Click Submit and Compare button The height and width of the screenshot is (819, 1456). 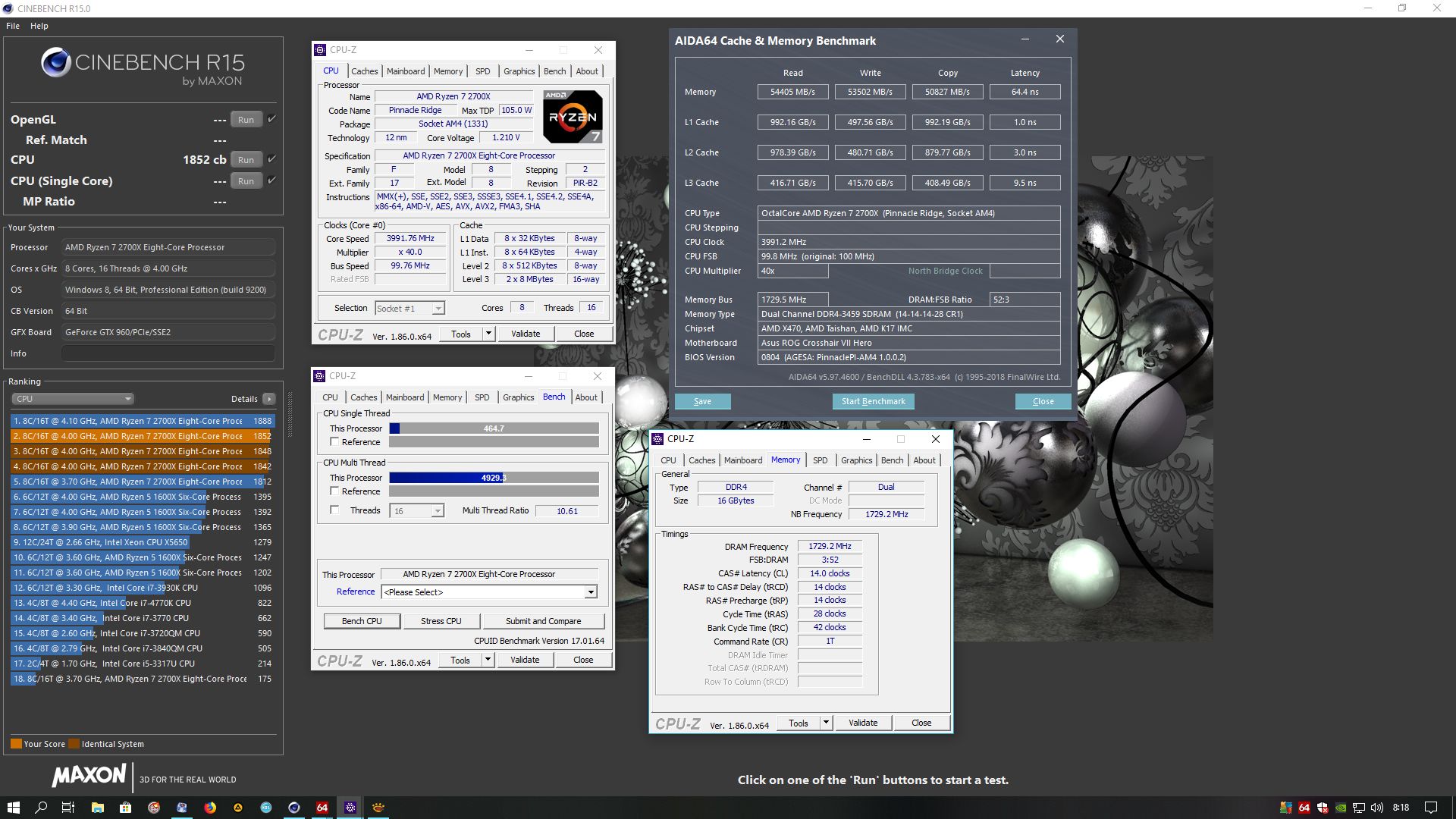coord(544,621)
